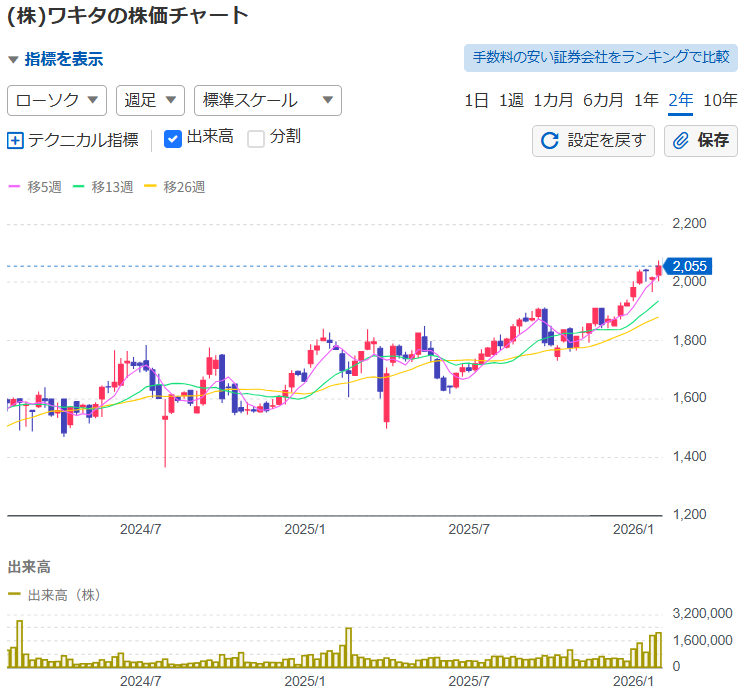
Task: Select the 10年 range tab
Action: 720,100
